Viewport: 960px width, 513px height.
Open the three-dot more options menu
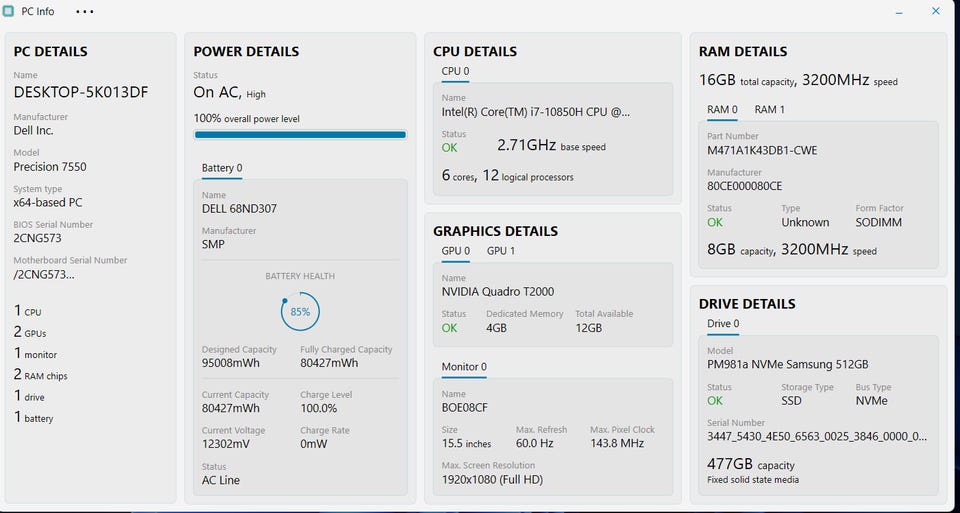pyautogui.click(x=85, y=11)
